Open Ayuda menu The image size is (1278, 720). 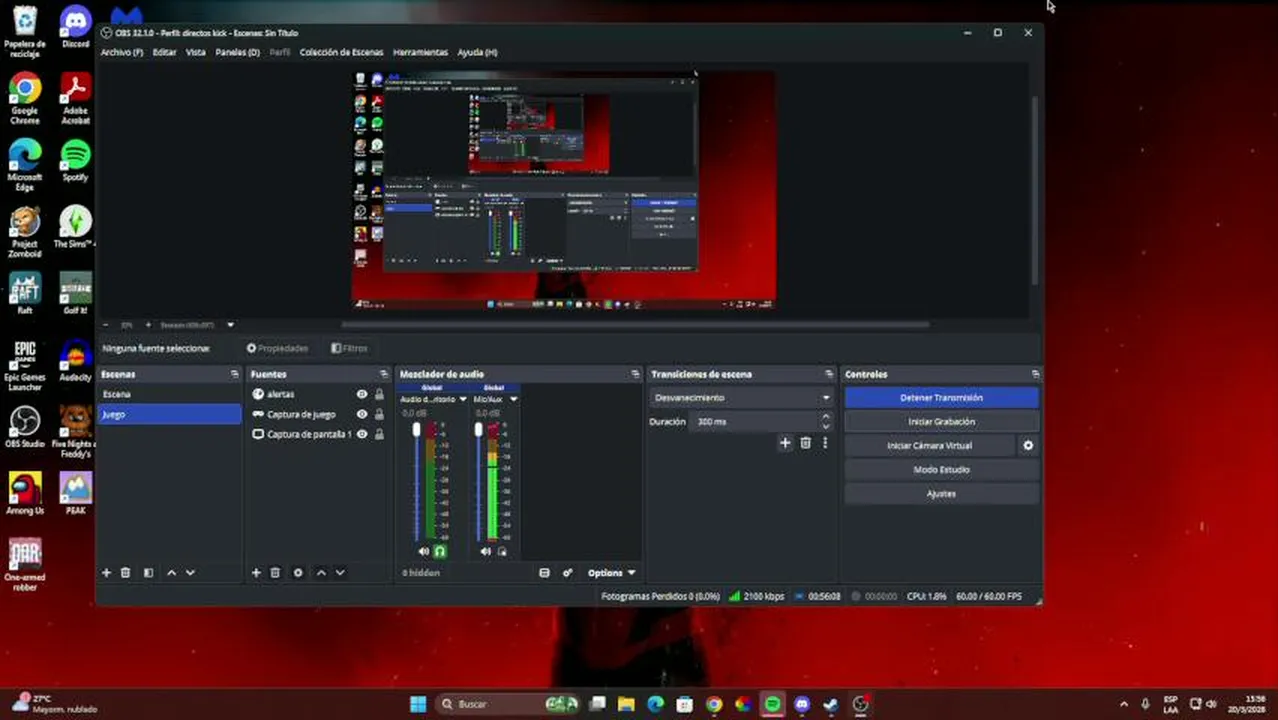pos(477,52)
